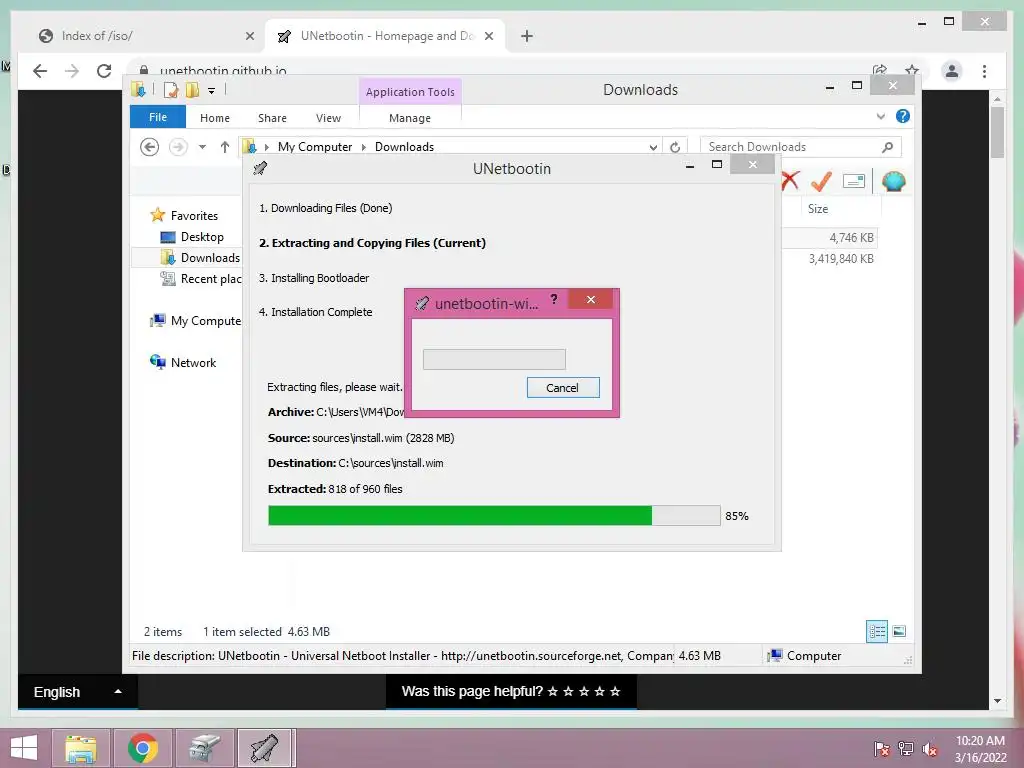
Task: Click the UNetbootin rocket taskbar icon
Action: coord(266,748)
